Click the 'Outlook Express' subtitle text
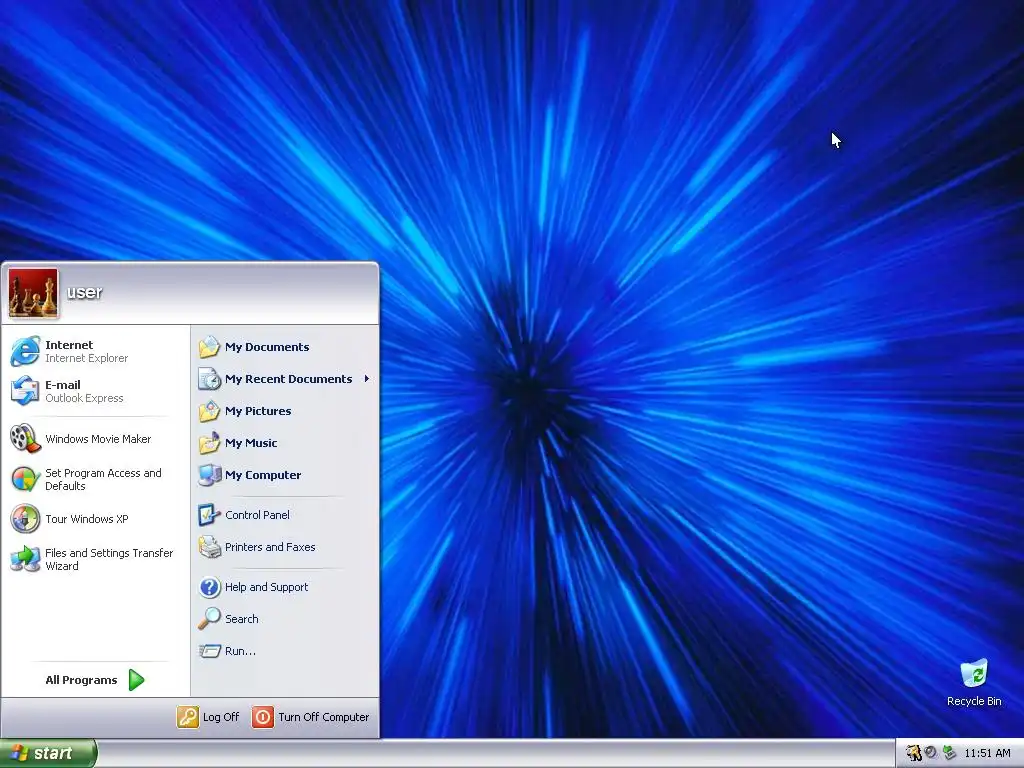Viewport: 1024px width, 768px height. (84, 398)
